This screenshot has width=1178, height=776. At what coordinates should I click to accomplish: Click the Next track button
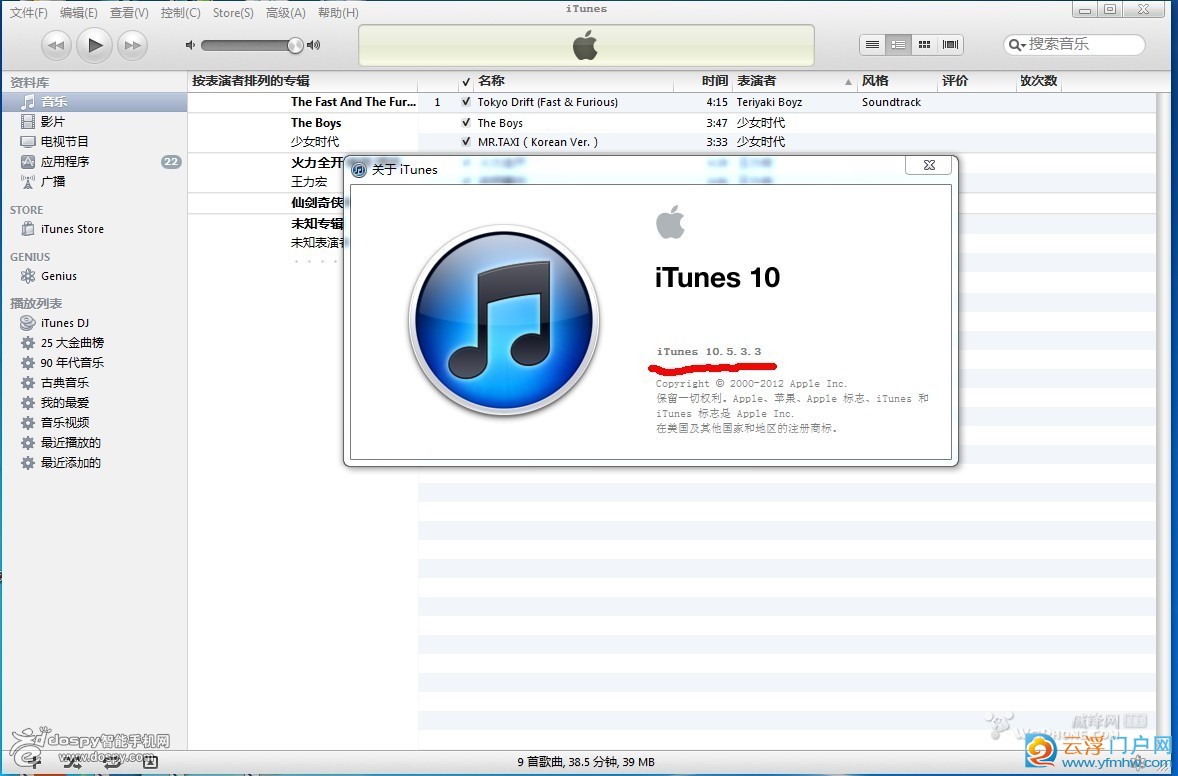(x=132, y=45)
